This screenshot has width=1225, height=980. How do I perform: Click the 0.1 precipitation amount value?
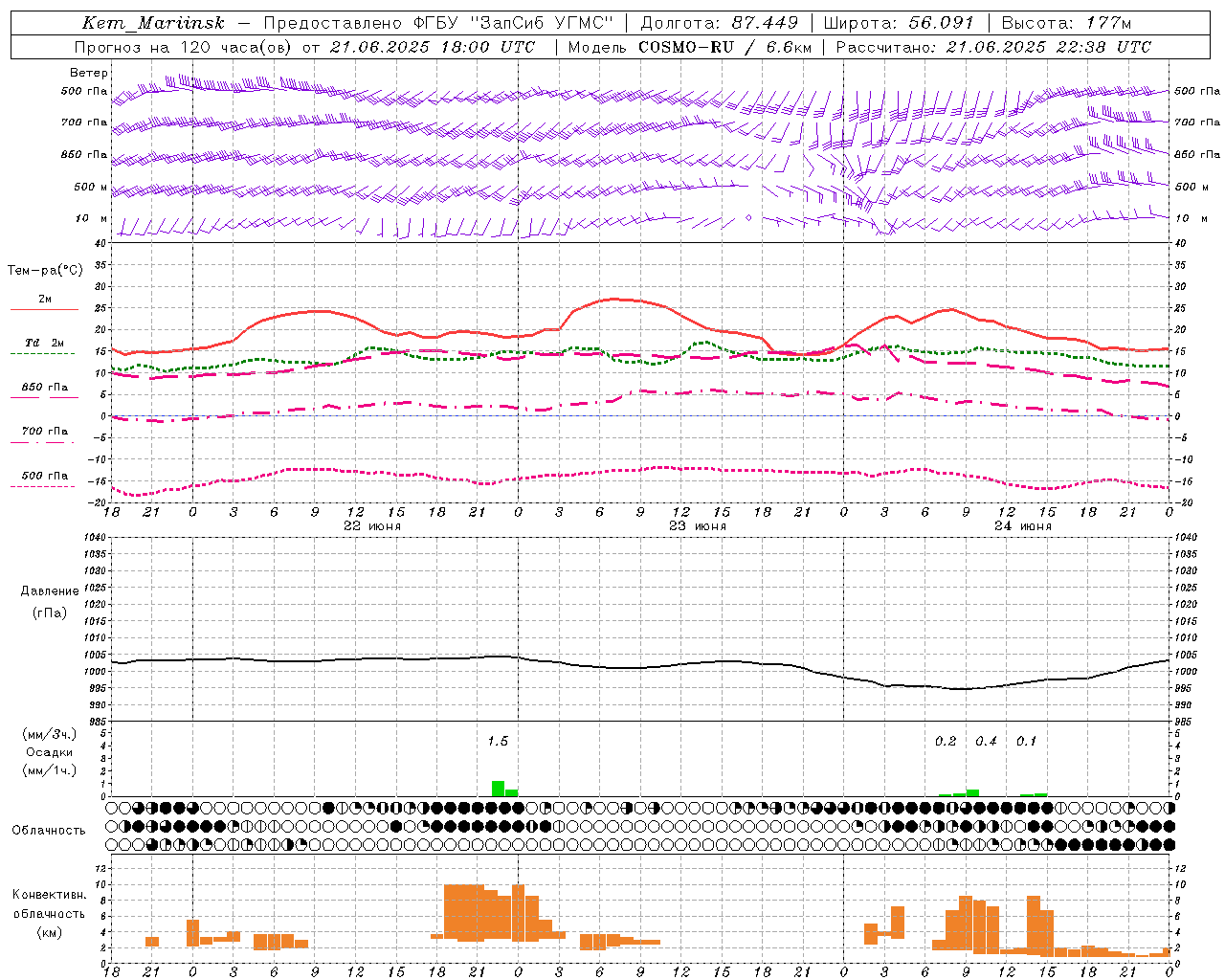[1026, 742]
